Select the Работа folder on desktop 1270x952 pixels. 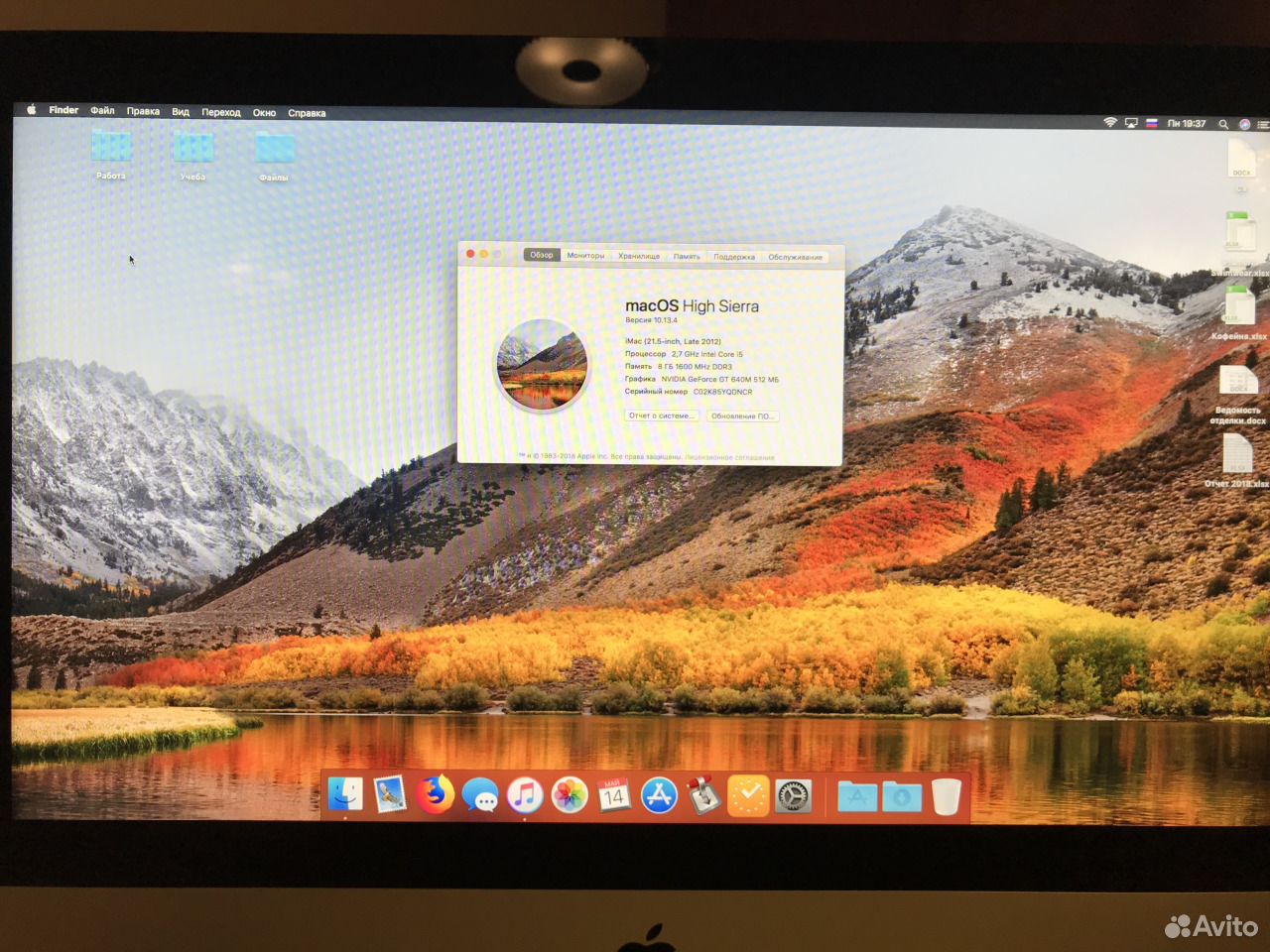(x=111, y=148)
